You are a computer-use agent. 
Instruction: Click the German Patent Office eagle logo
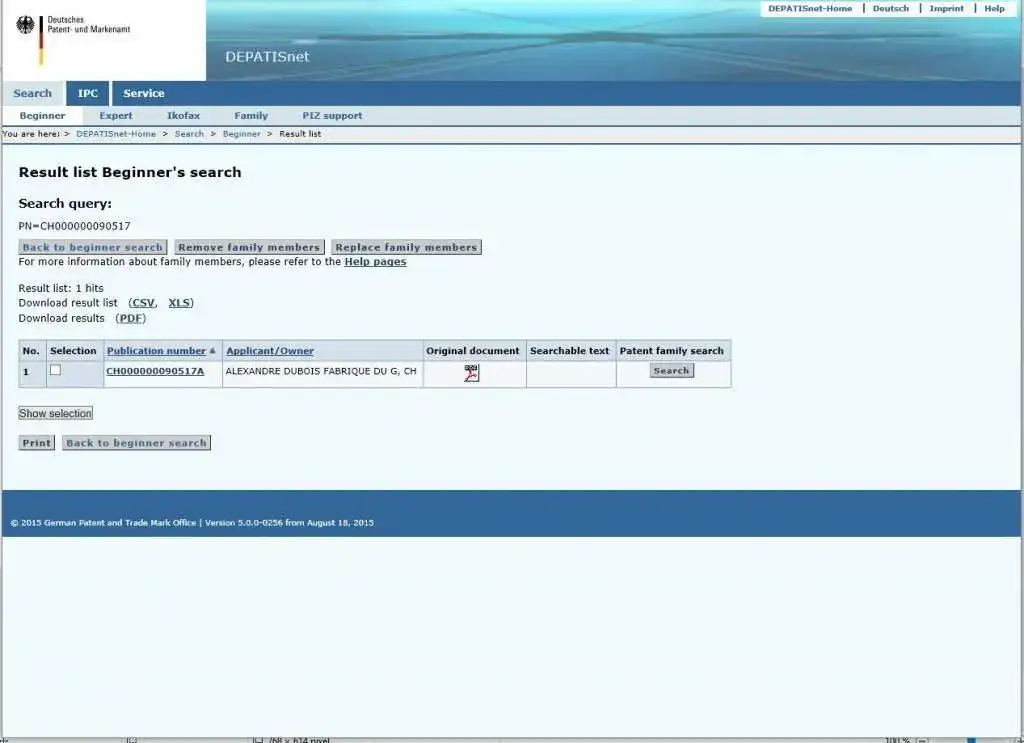[25, 25]
